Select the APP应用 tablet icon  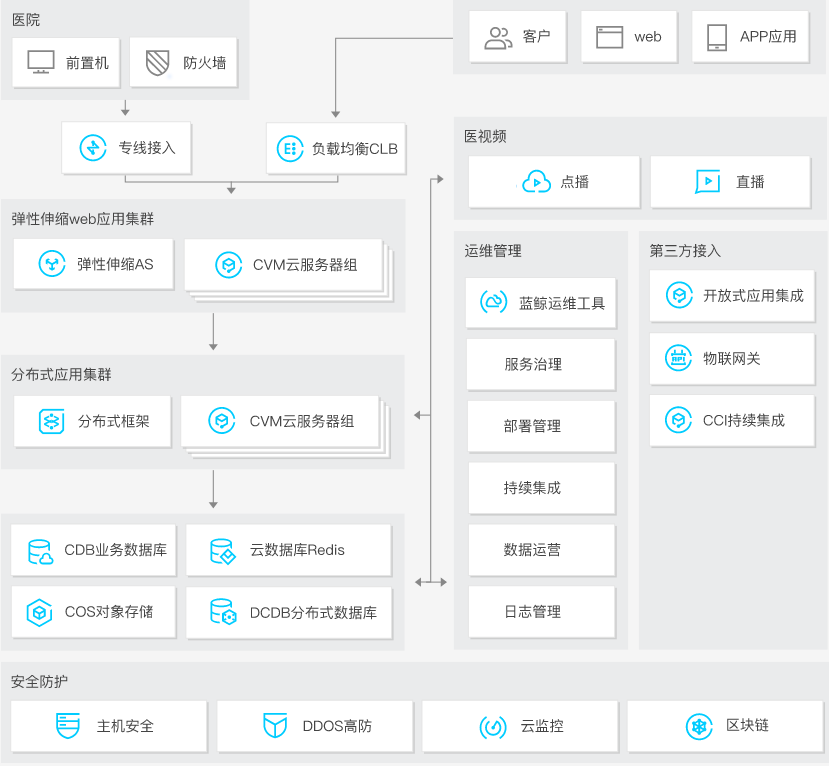[x=716, y=37]
